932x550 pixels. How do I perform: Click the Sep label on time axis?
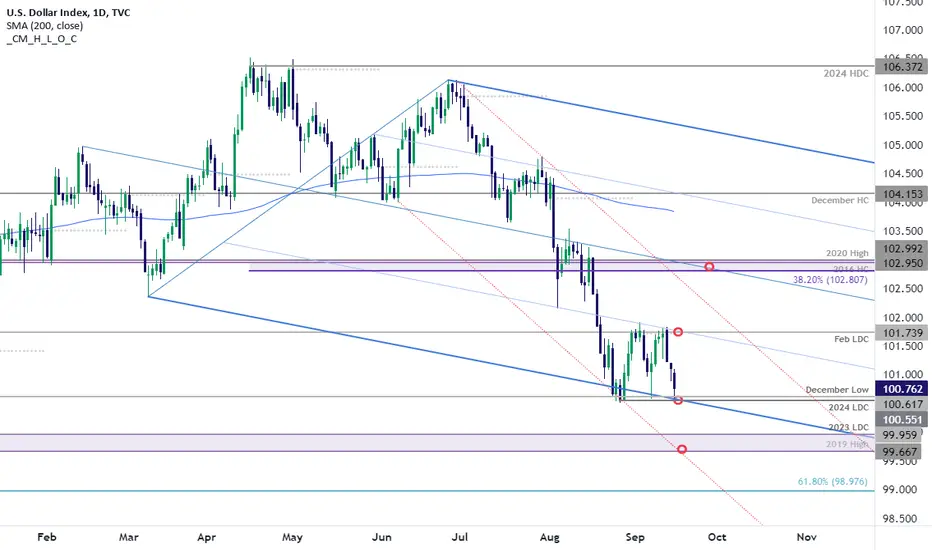click(x=635, y=537)
